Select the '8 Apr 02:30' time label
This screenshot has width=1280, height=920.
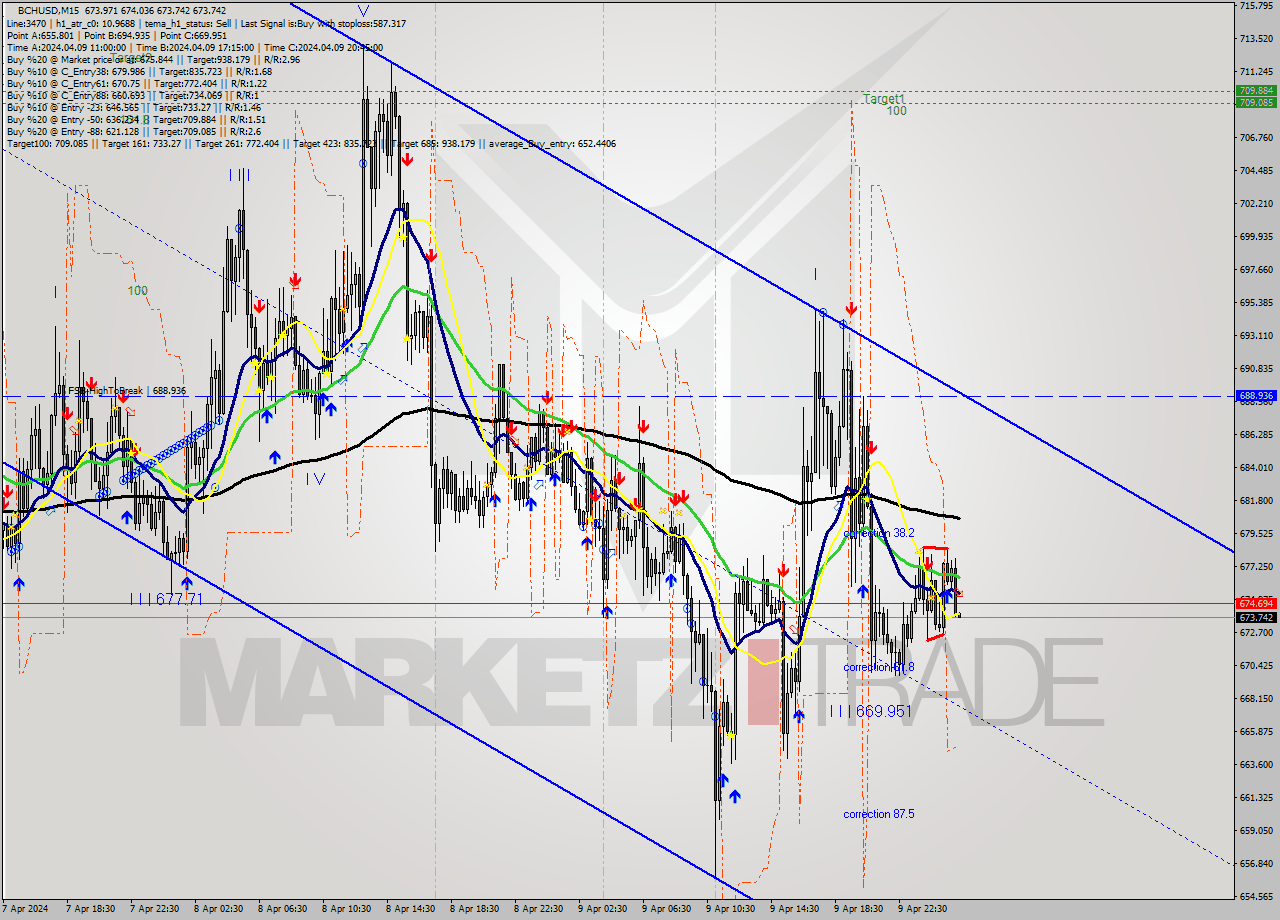220,909
